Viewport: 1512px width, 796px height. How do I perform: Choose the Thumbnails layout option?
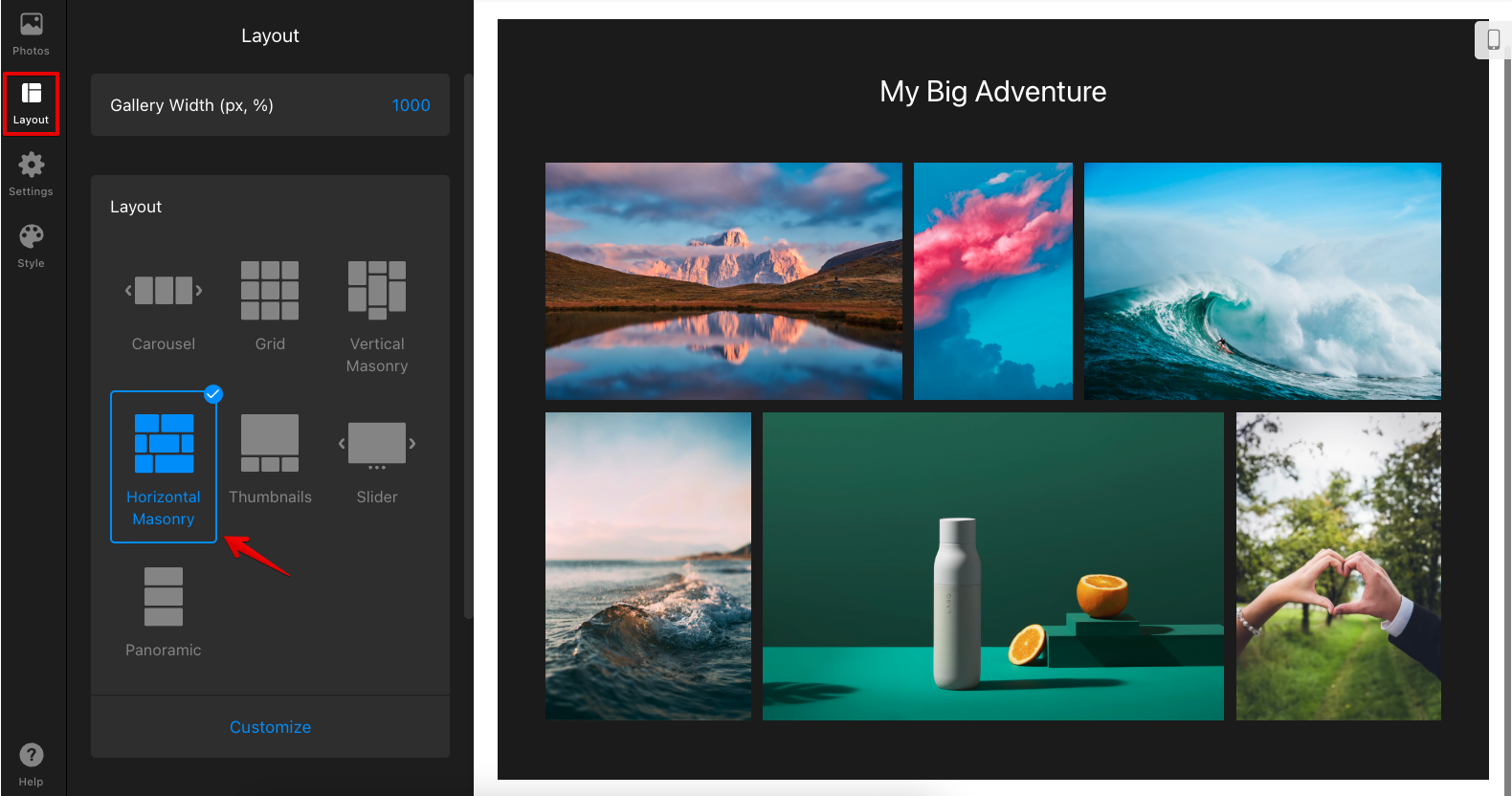270,459
